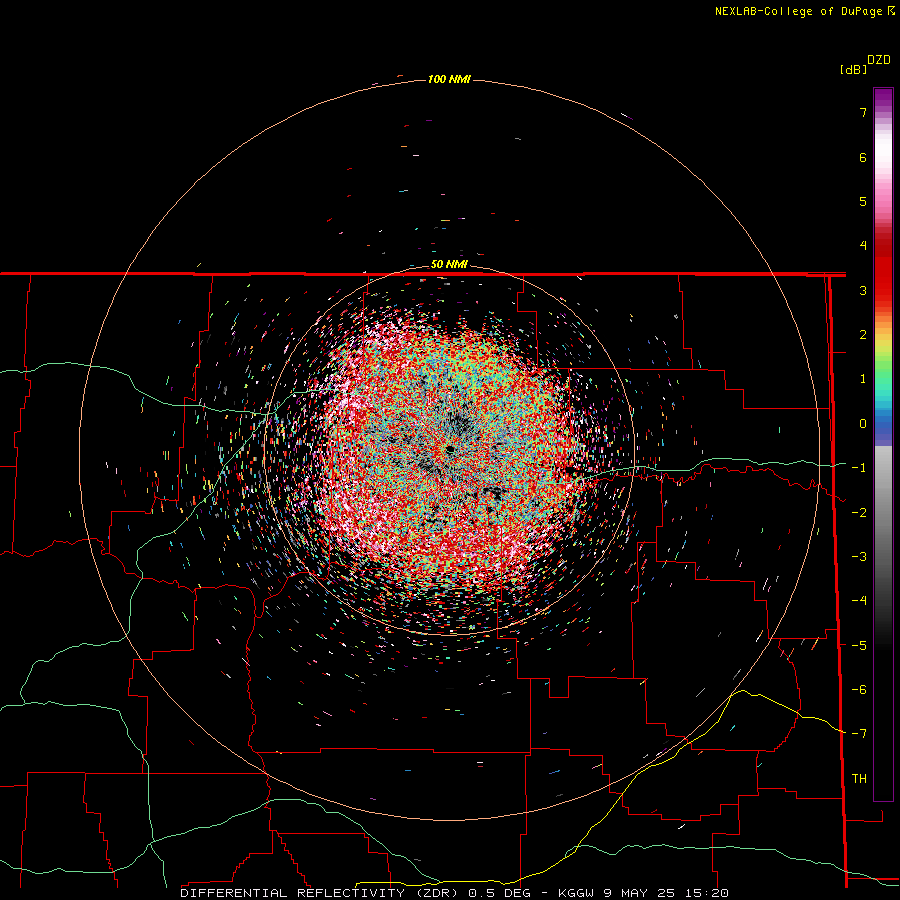Click the 4 value on the color scale
The height and width of the screenshot is (900, 900).
(x=863, y=246)
